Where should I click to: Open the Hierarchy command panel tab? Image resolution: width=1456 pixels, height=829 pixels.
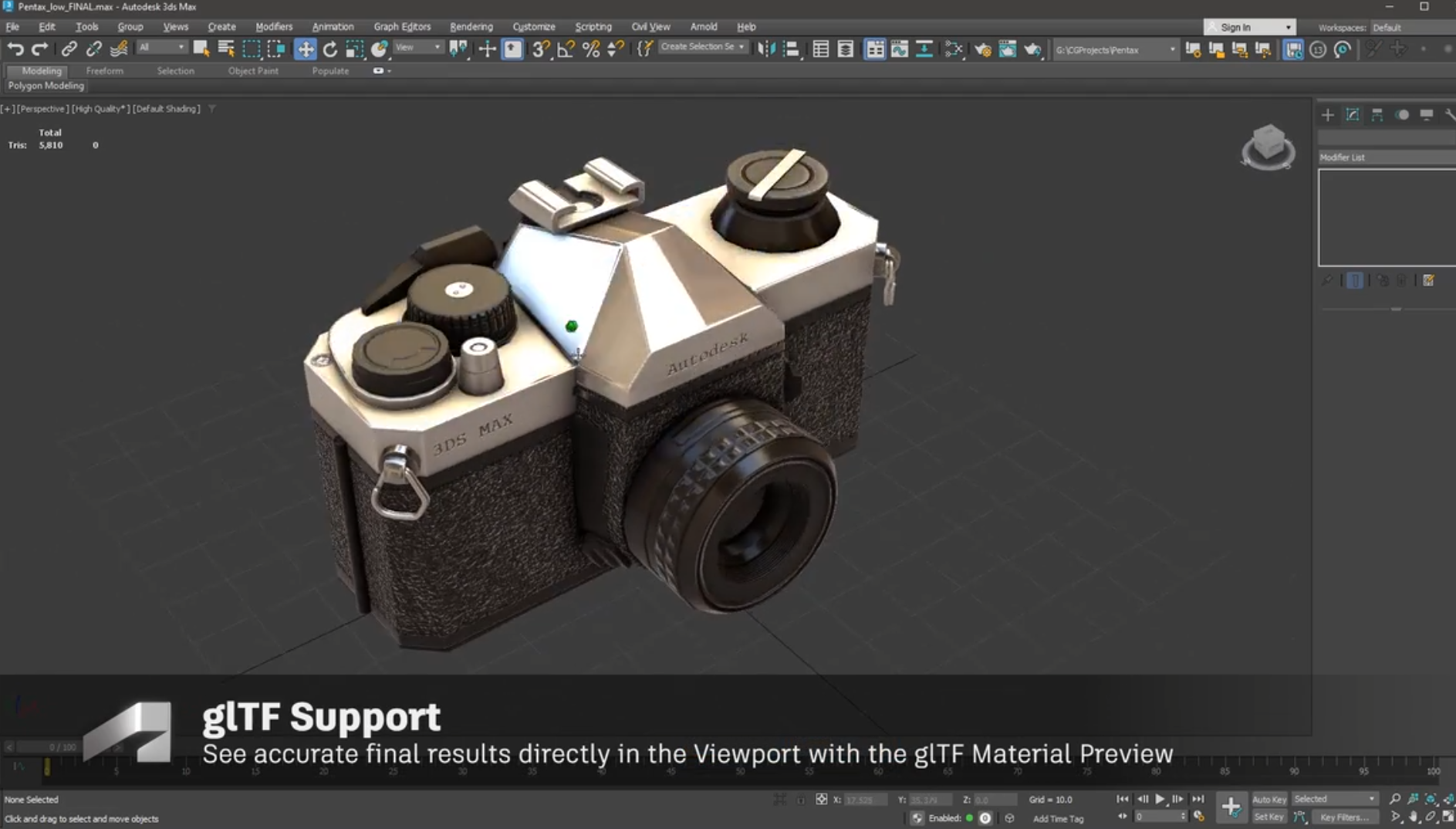(1377, 115)
